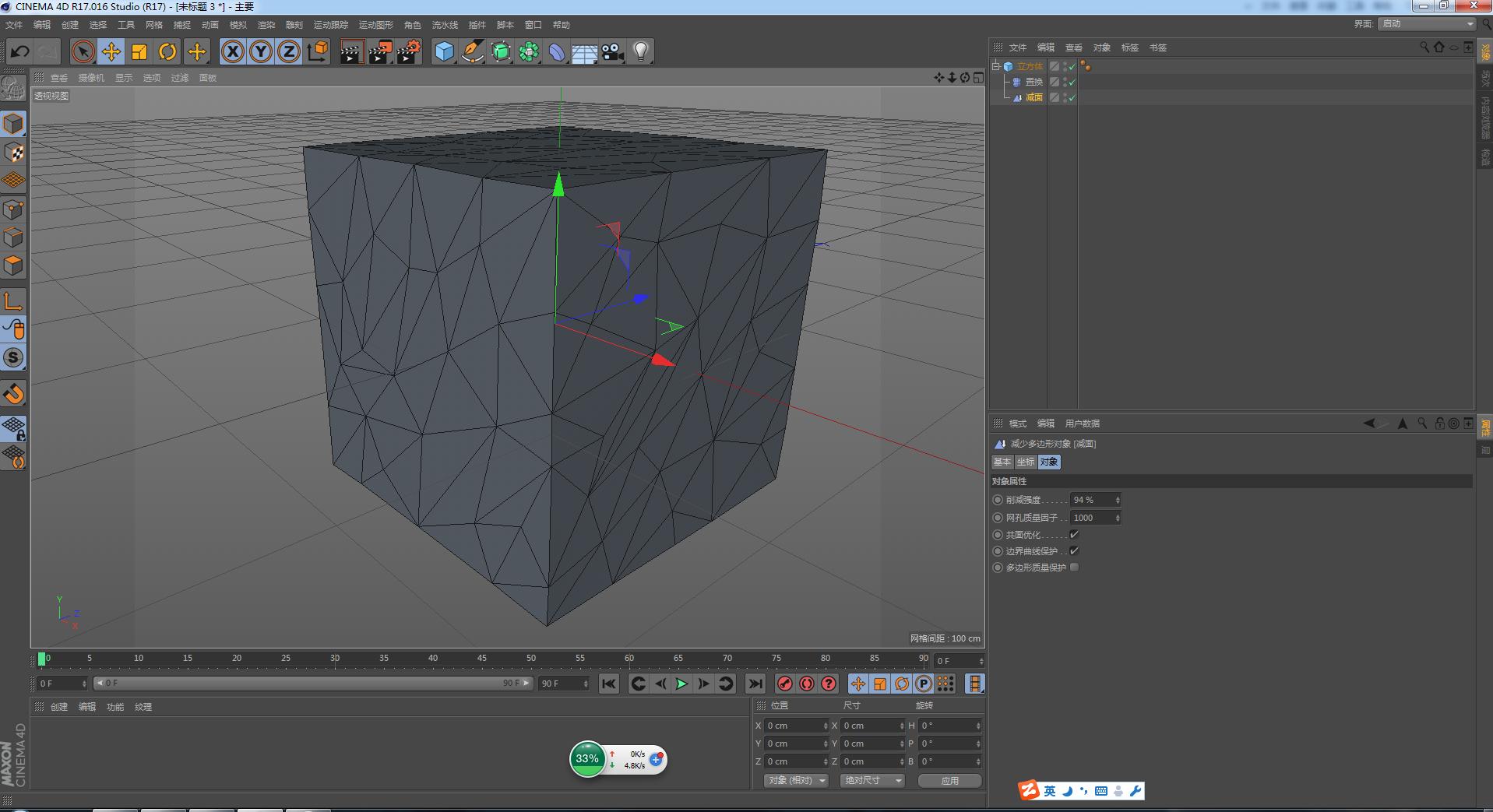The width and height of the screenshot is (1493, 812).
Task: Click the camera object icon
Action: pyautogui.click(x=613, y=52)
